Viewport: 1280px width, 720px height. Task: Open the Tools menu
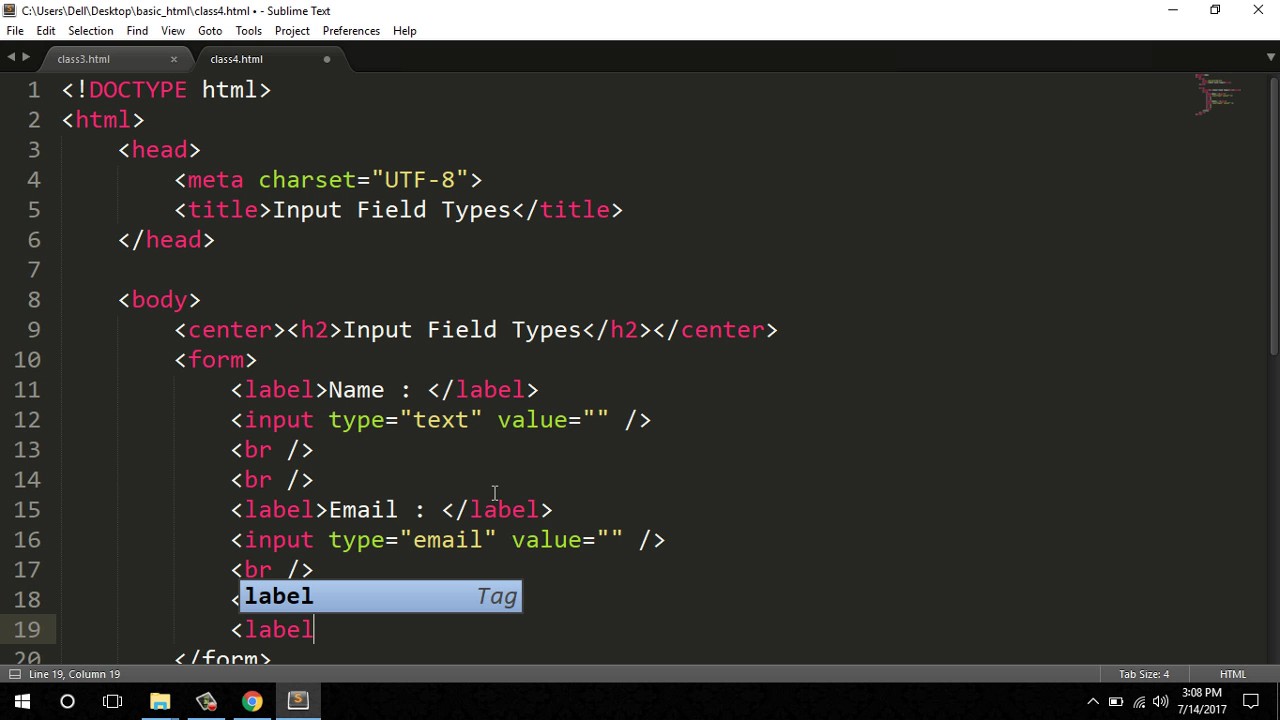click(x=248, y=31)
